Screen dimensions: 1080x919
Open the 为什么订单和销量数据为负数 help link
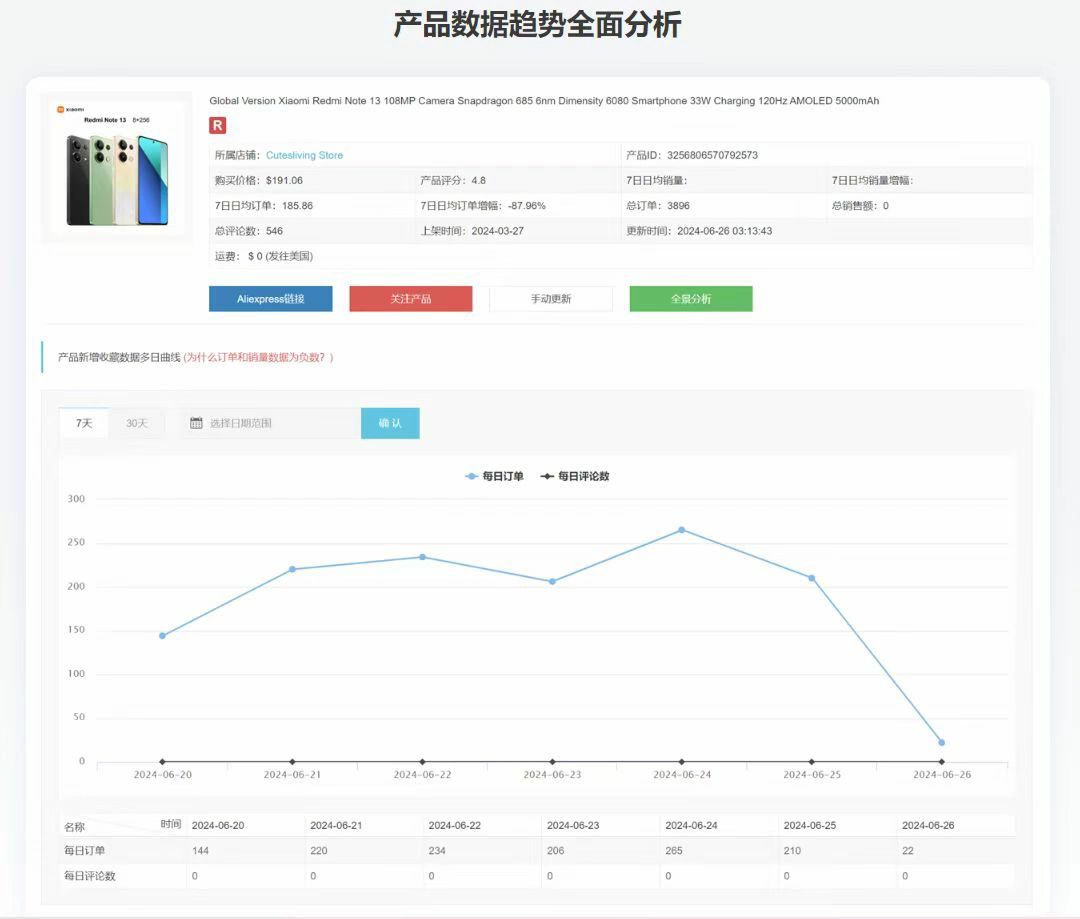[258, 357]
